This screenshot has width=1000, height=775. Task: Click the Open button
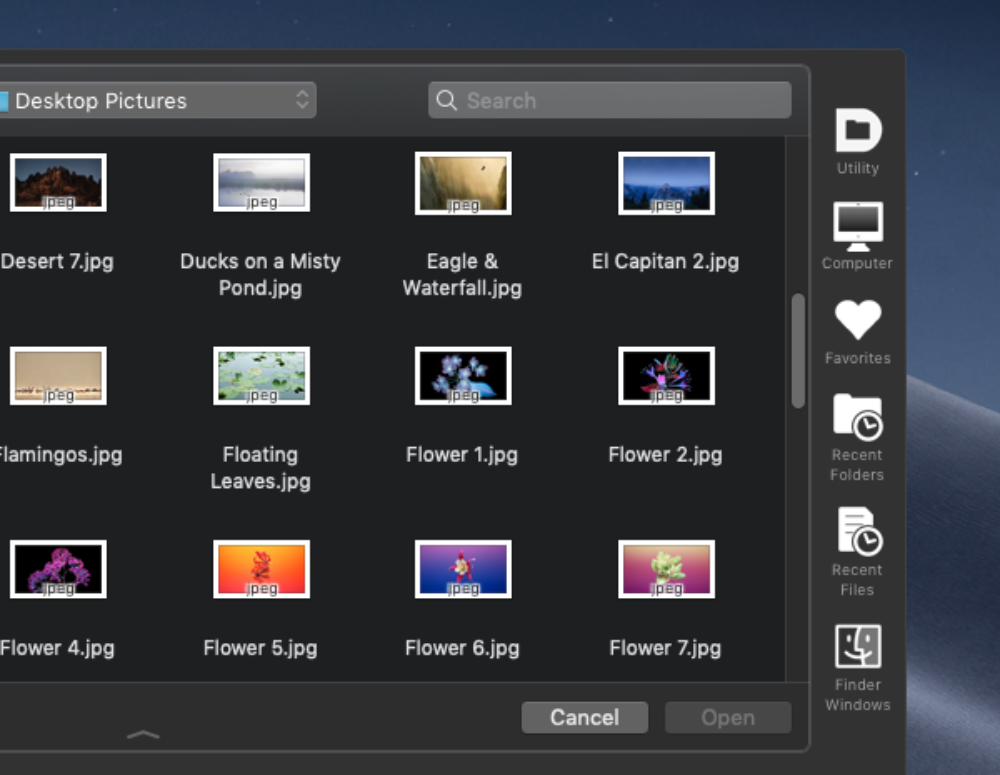(727, 717)
